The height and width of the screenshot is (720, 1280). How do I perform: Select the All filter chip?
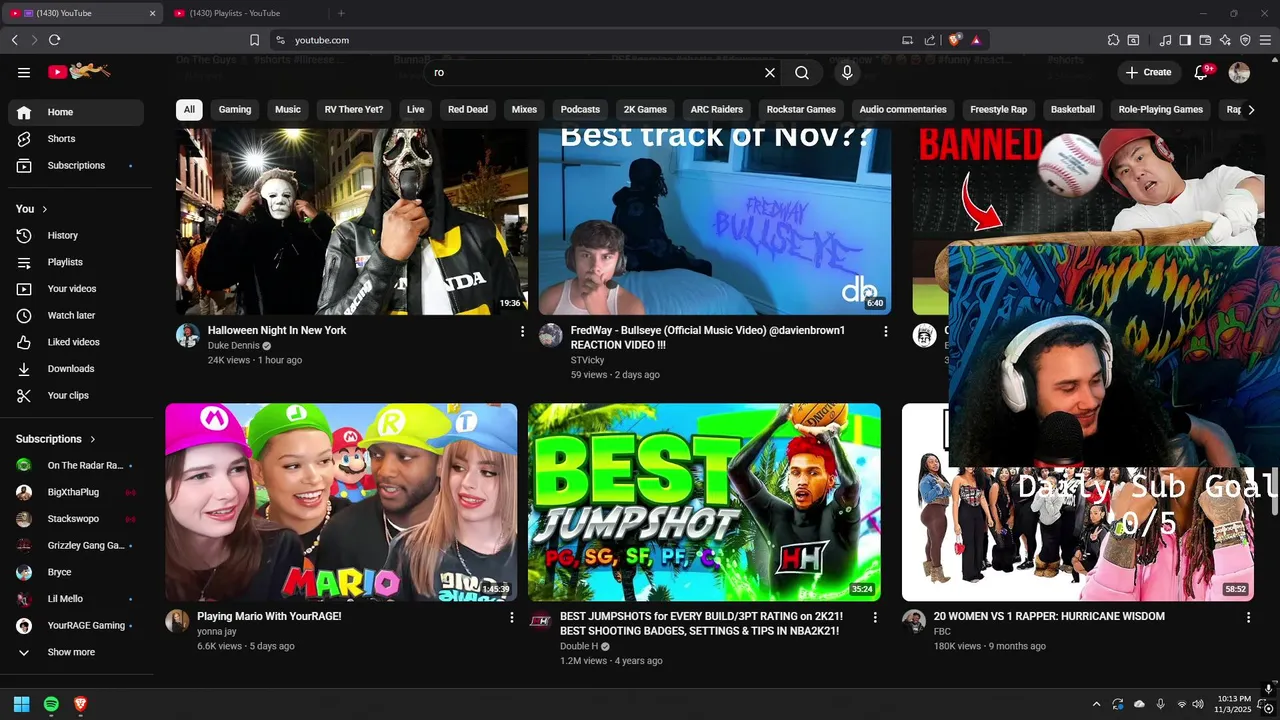click(189, 109)
